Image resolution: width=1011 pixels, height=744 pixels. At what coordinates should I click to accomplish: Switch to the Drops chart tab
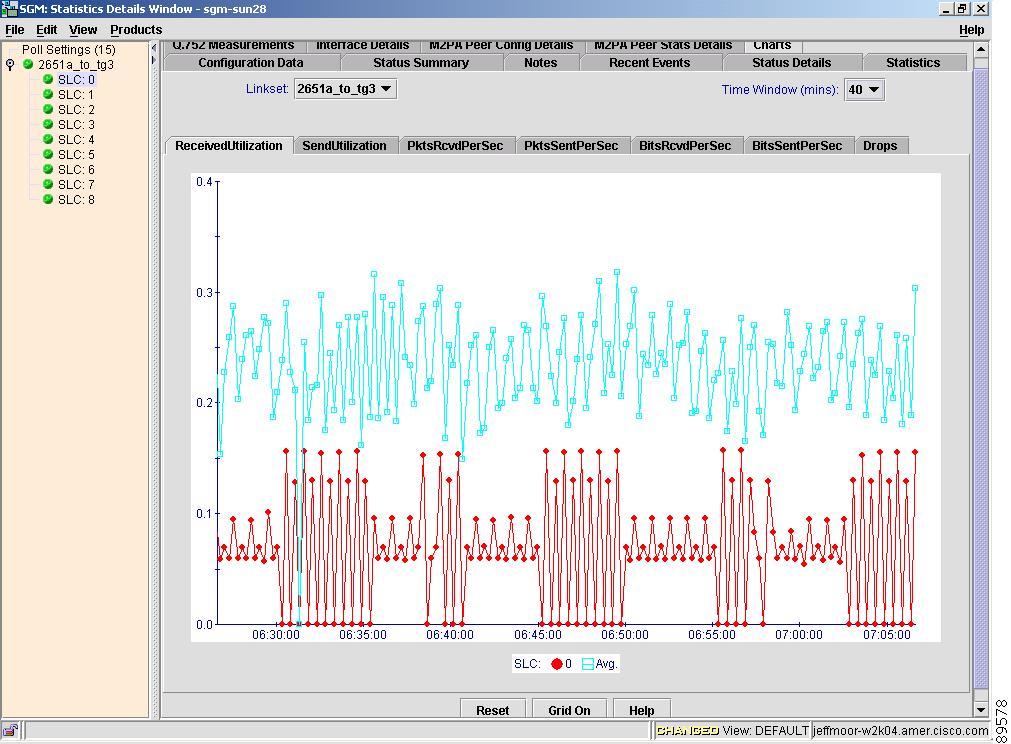pos(880,146)
